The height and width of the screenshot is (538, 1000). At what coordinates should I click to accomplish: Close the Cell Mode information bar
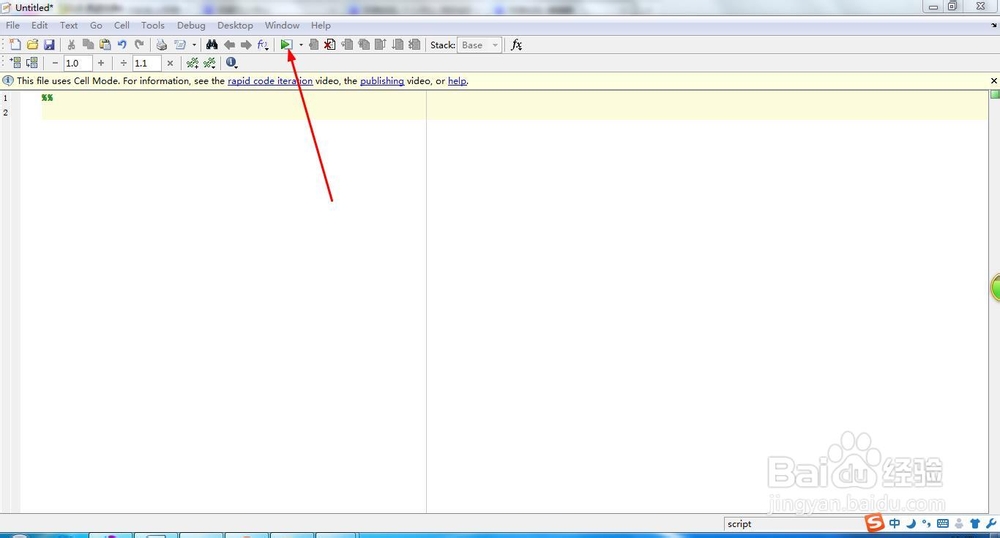994,81
